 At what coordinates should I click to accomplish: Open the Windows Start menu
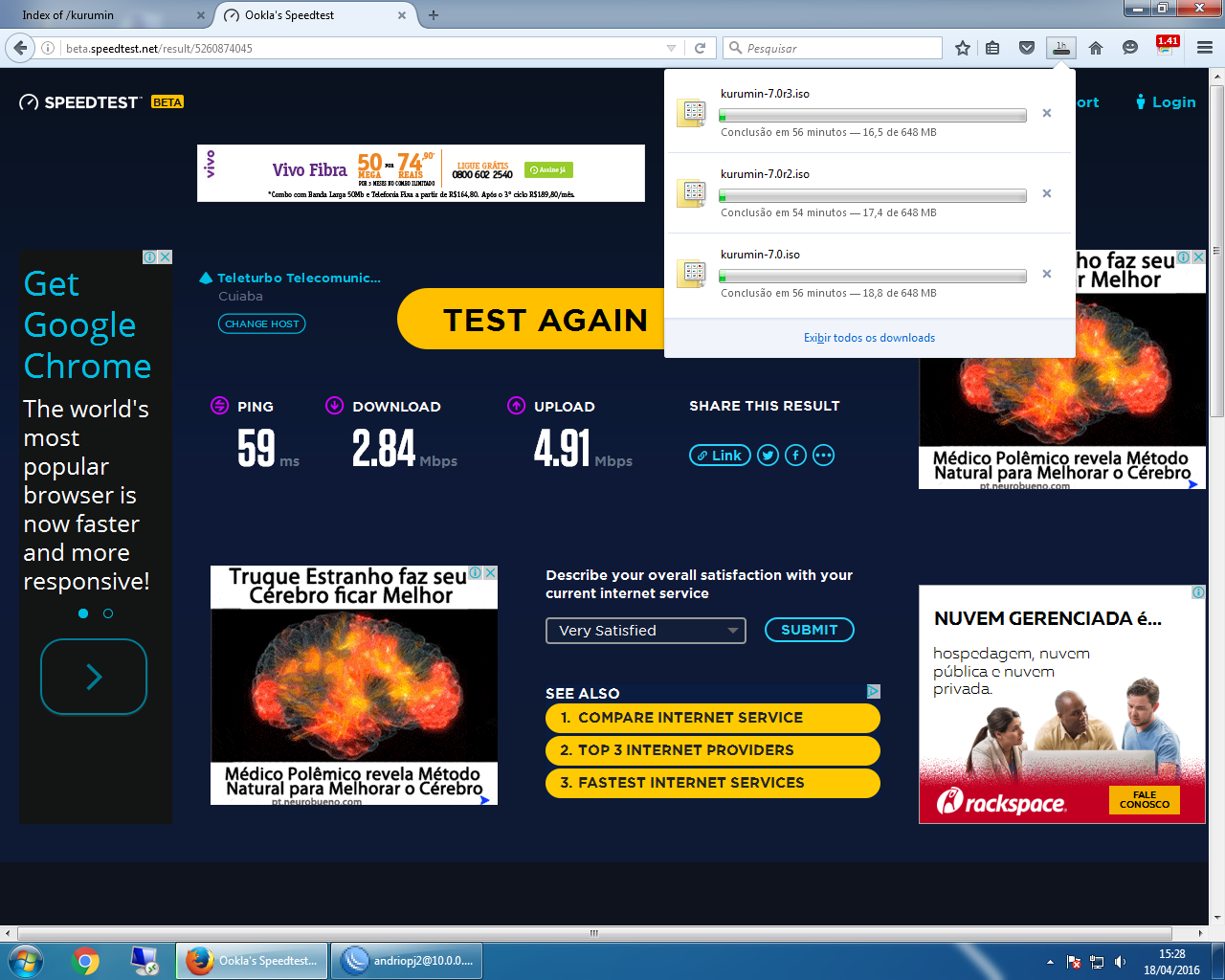pos(26,961)
